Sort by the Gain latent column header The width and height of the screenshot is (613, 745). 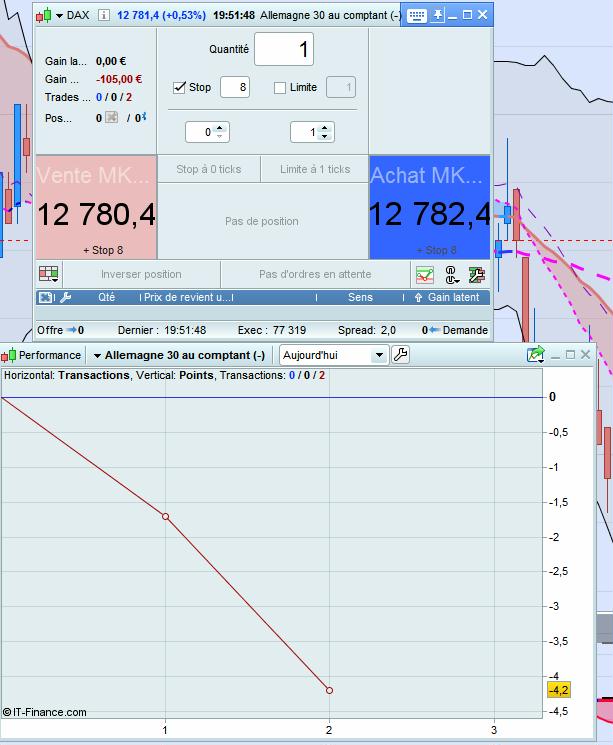click(453, 297)
